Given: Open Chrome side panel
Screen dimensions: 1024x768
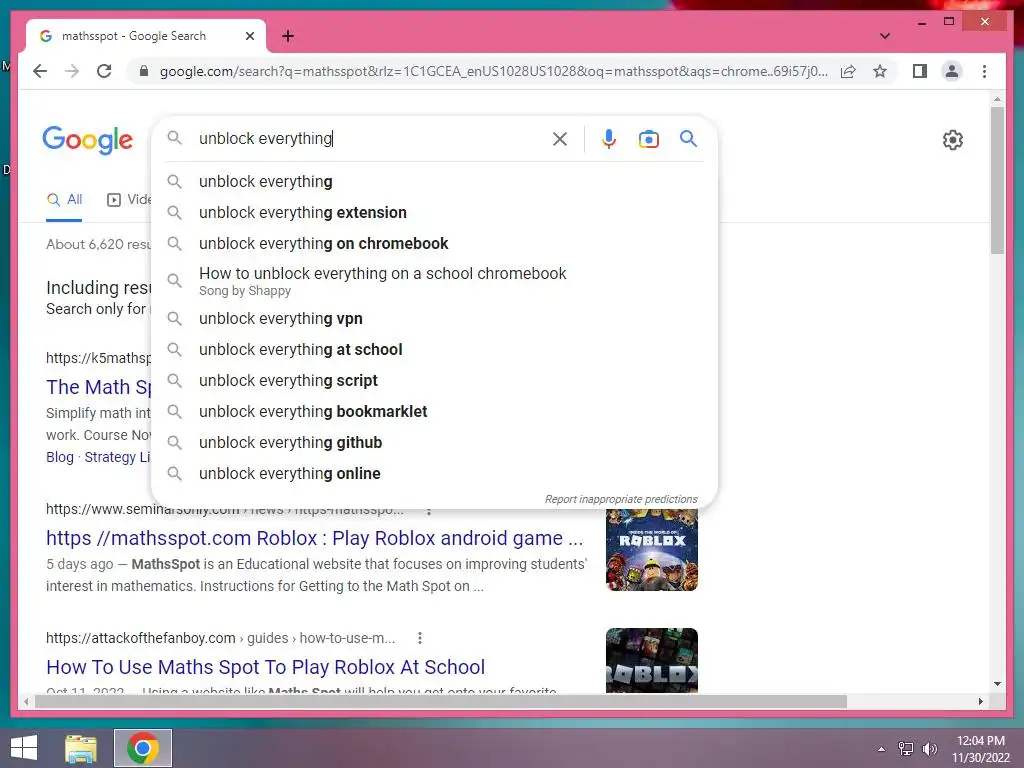Looking at the screenshot, I should (x=920, y=71).
